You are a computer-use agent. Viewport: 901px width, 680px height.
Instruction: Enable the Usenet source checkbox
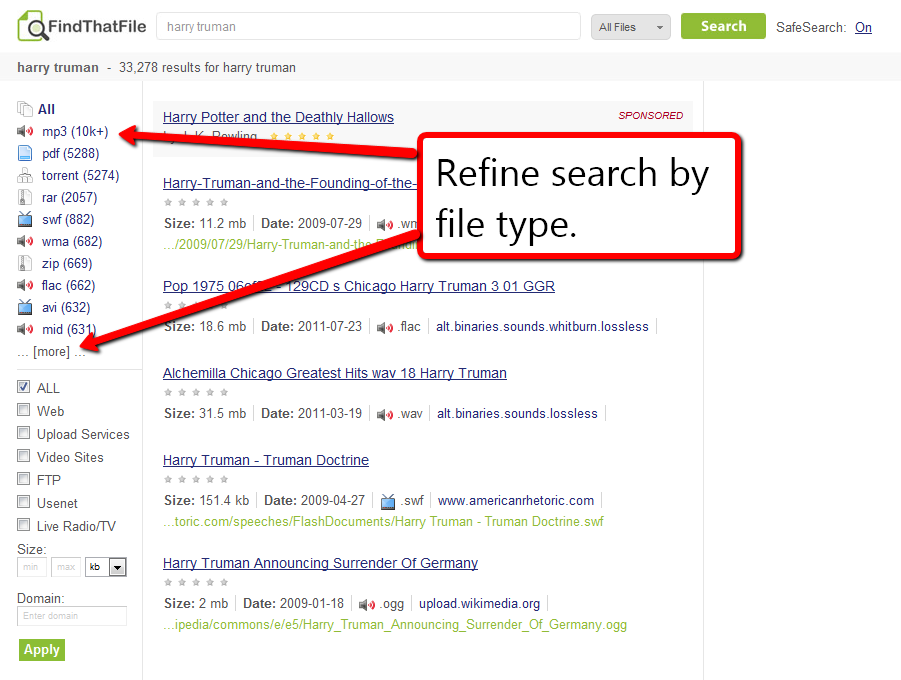point(23,503)
